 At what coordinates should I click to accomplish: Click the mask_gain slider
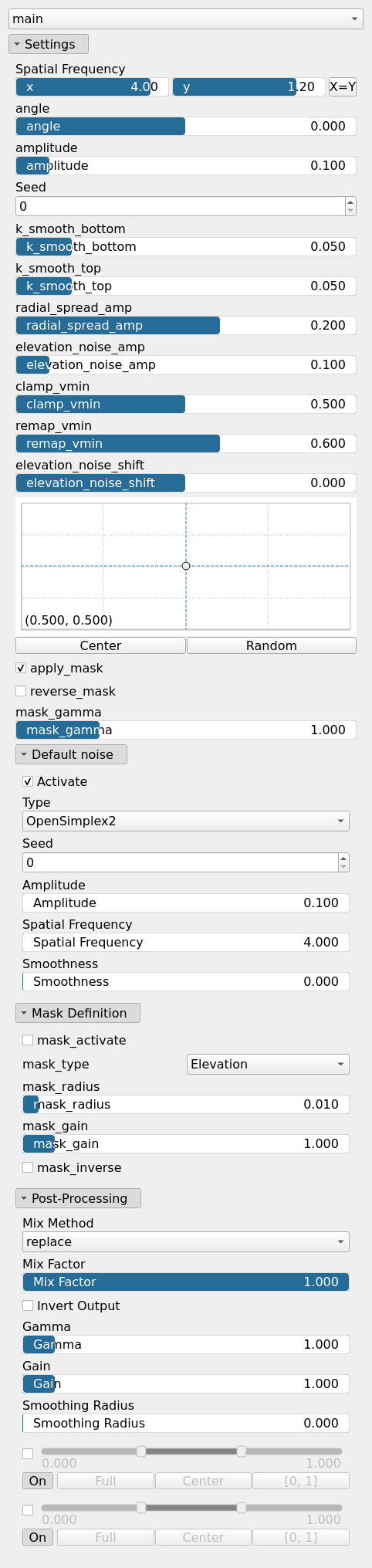pos(186,1143)
